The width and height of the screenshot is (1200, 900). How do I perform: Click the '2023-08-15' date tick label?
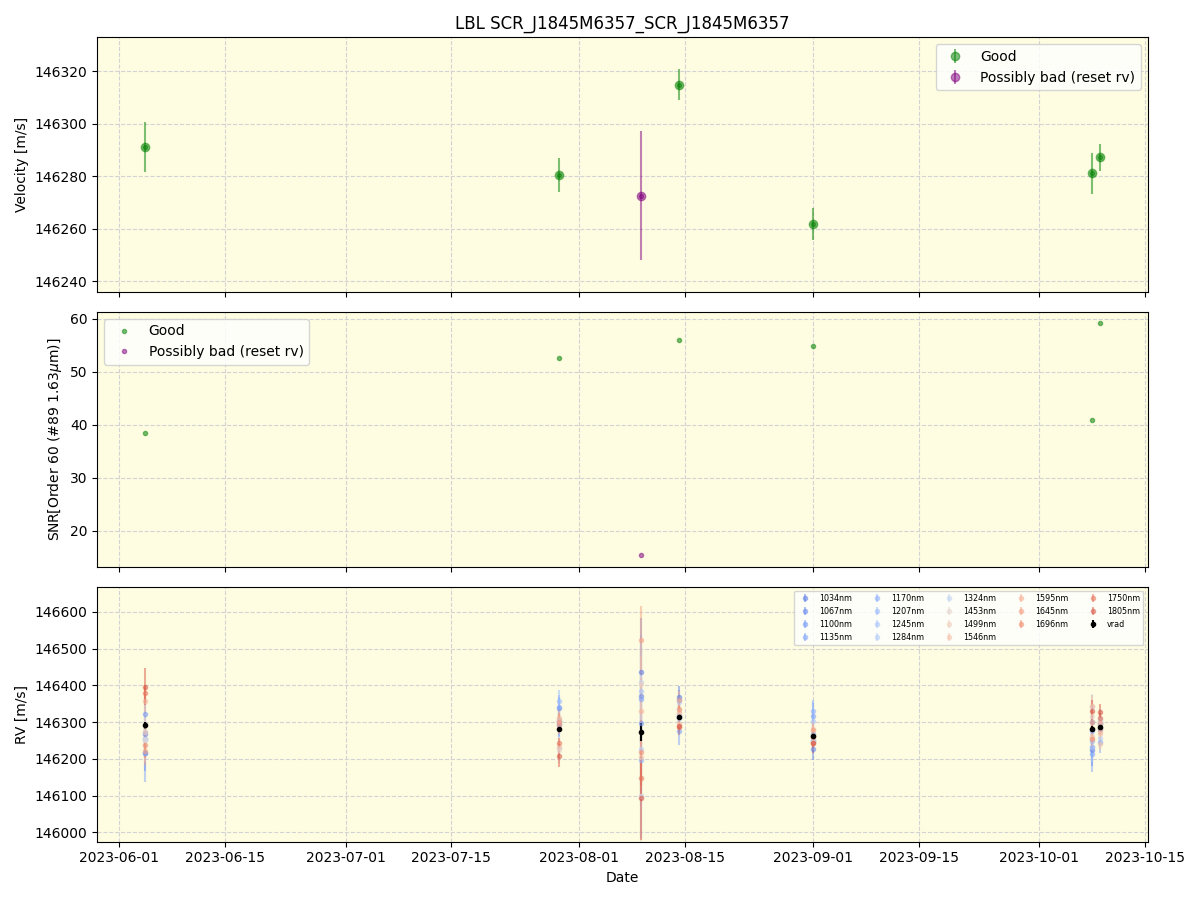[685, 857]
